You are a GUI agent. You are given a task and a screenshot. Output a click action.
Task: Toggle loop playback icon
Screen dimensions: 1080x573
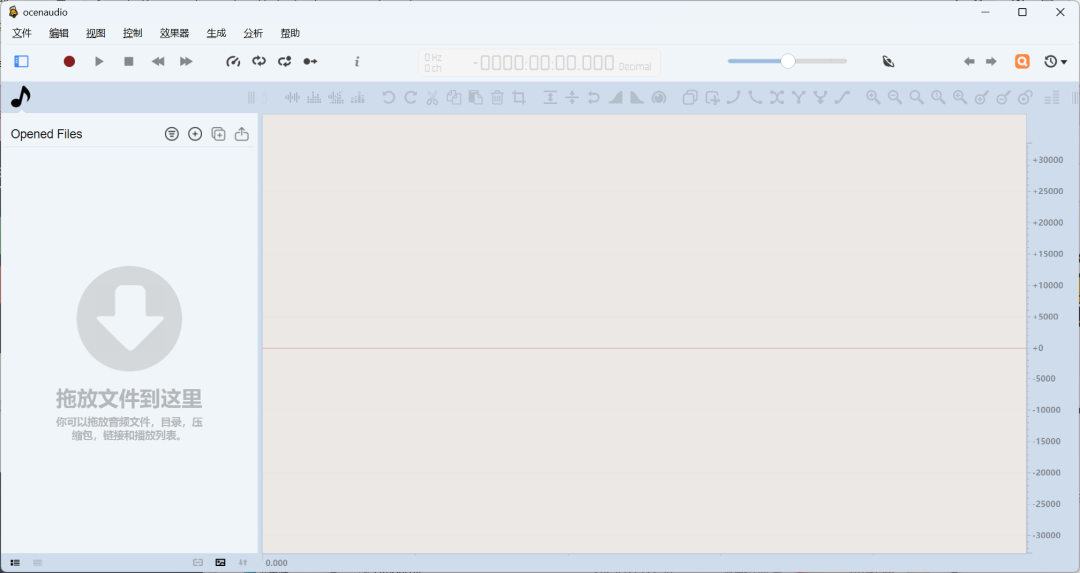[x=259, y=61]
